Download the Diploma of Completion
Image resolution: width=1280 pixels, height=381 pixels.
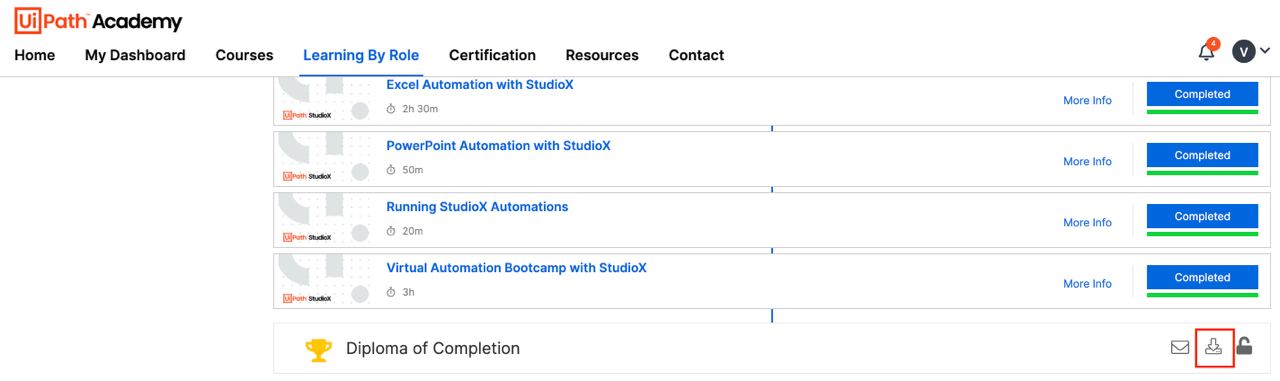(1213, 347)
